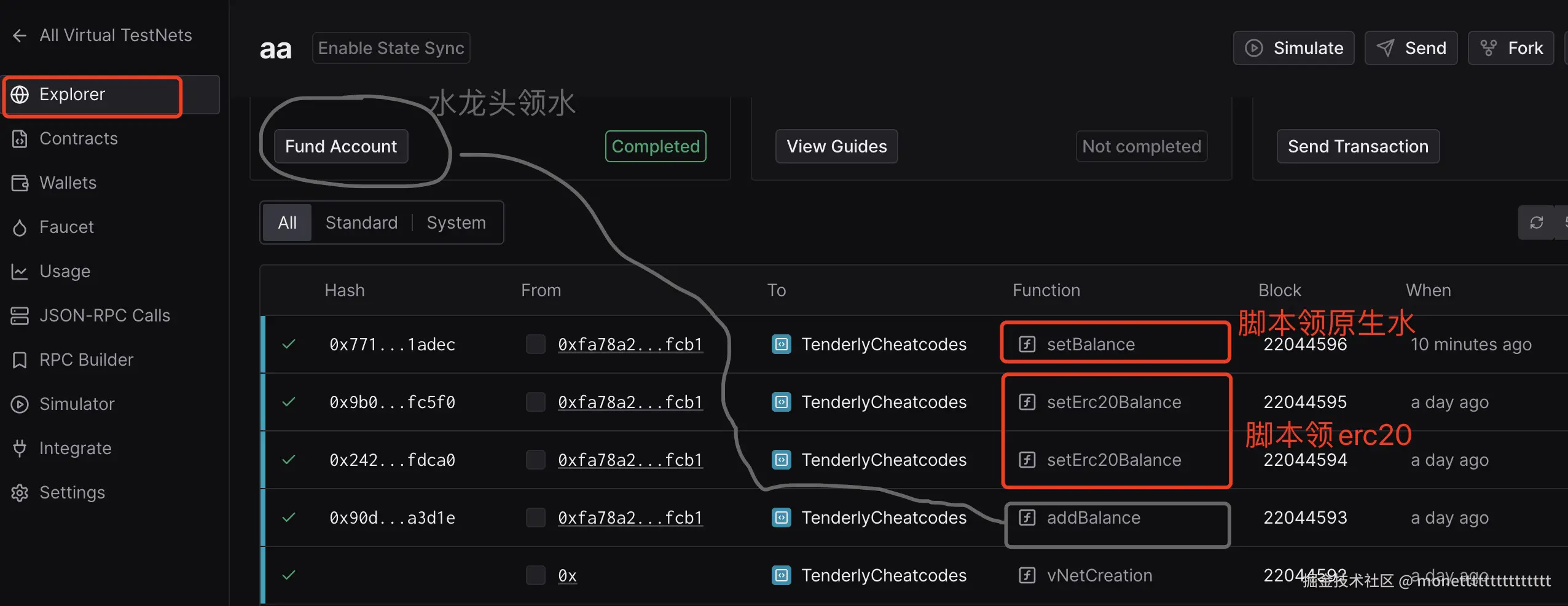The image size is (1568, 606).
Task: Open the Explorer sidebar item
Action: coord(111,95)
